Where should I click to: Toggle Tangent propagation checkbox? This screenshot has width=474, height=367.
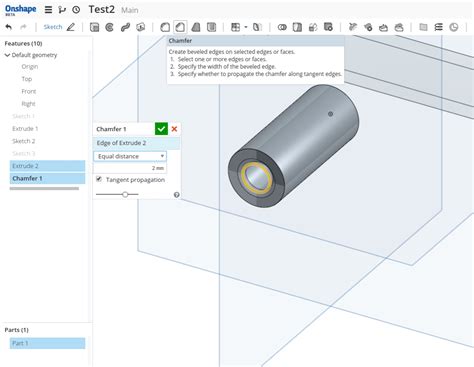point(99,179)
